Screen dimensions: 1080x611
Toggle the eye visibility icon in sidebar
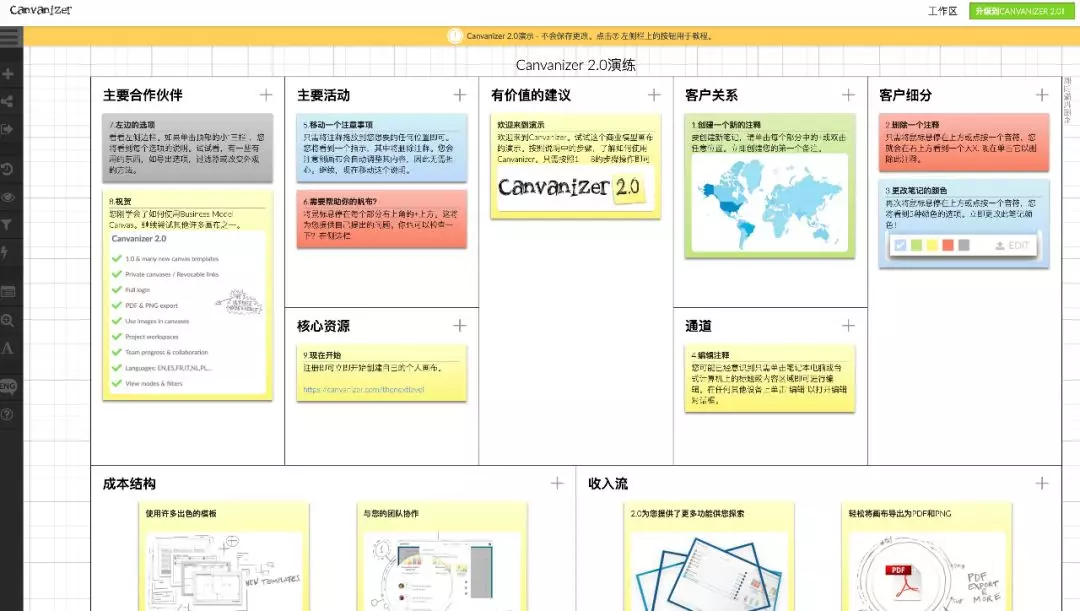[x=9, y=197]
